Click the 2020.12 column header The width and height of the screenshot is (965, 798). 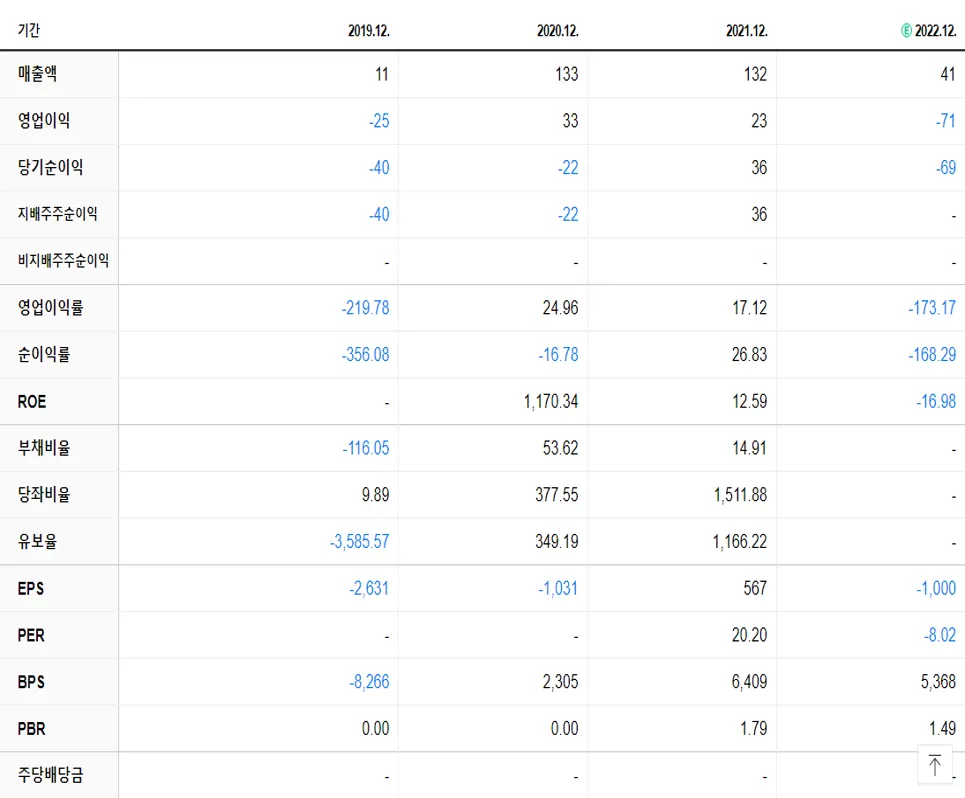557,30
